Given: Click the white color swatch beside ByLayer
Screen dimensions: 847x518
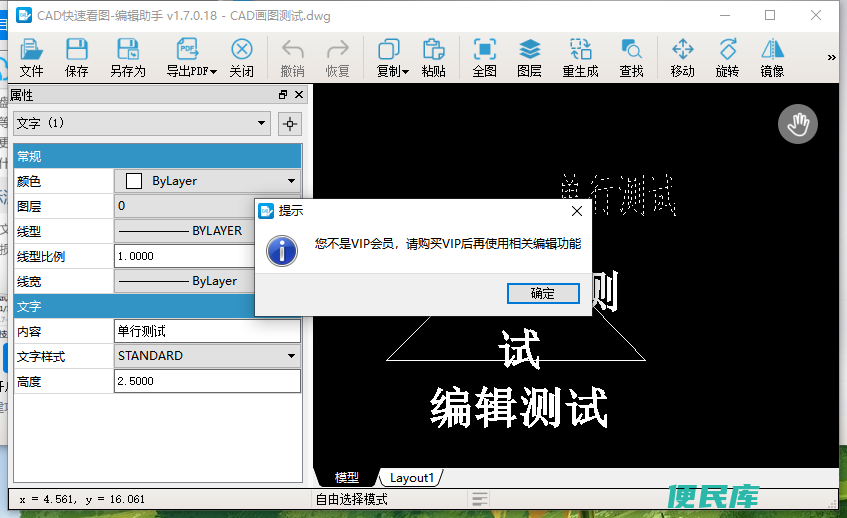Looking at the screenshot, I should tap(133, 181).
